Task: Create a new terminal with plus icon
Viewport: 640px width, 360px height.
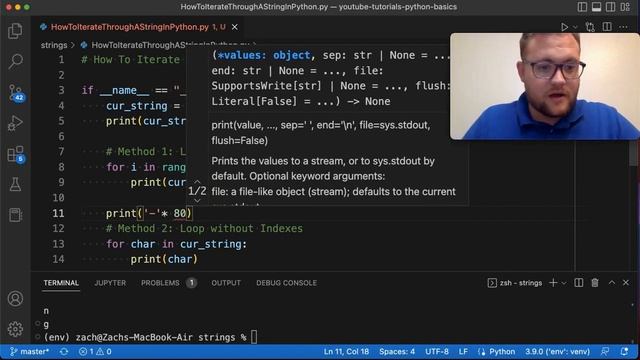Action: pos(553,283)
